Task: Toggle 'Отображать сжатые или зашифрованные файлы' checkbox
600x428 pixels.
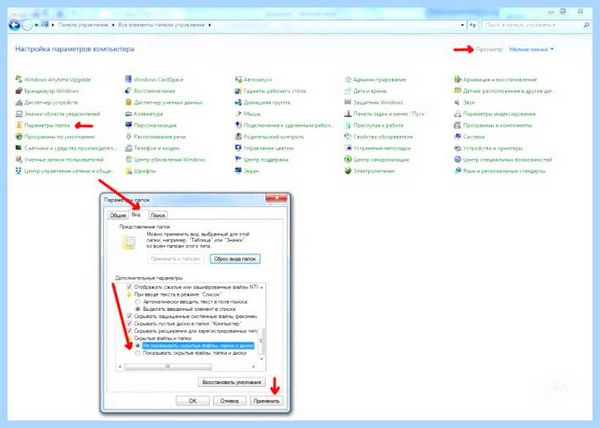Action: point(129,287)
